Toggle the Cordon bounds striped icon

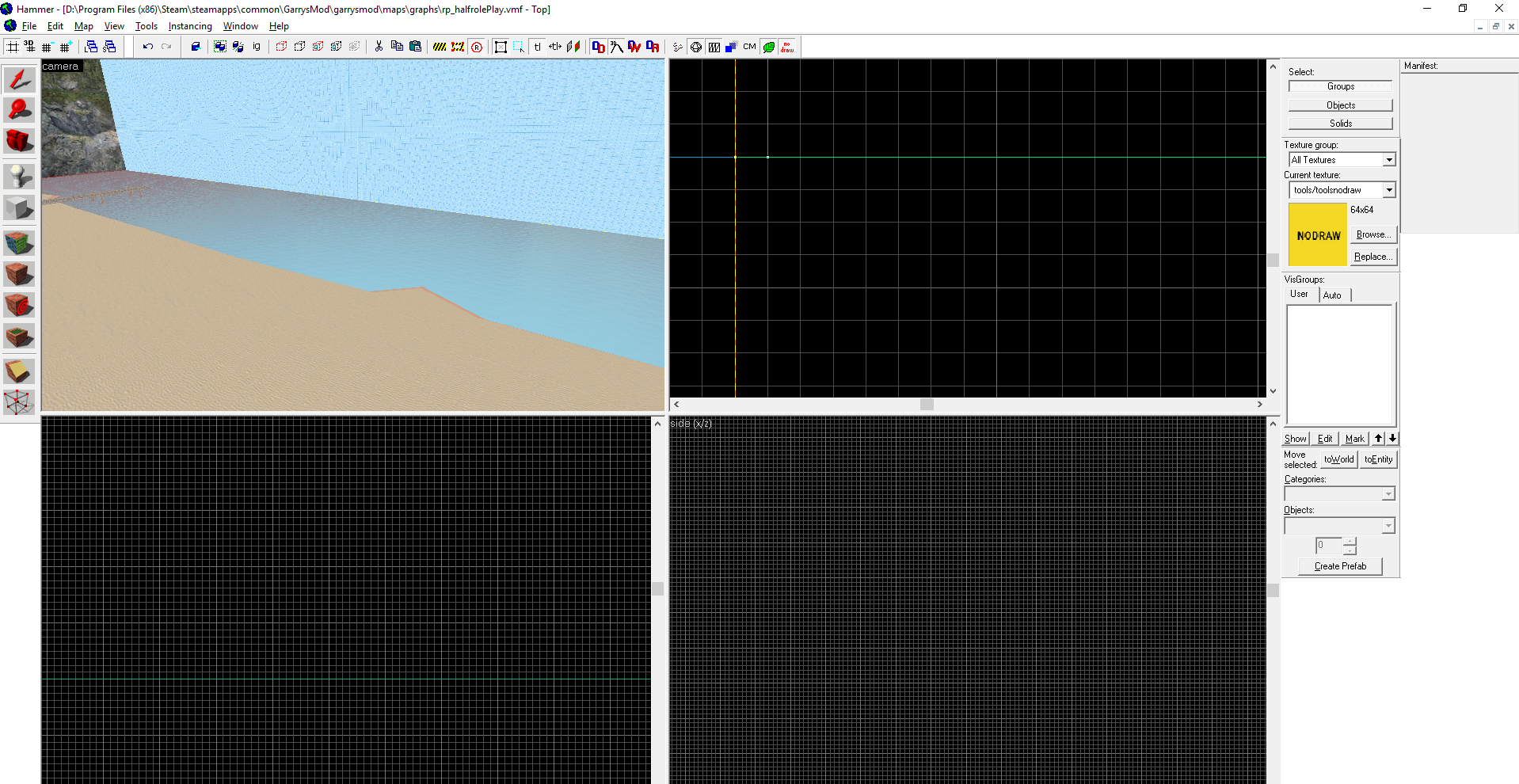point(440,47)
